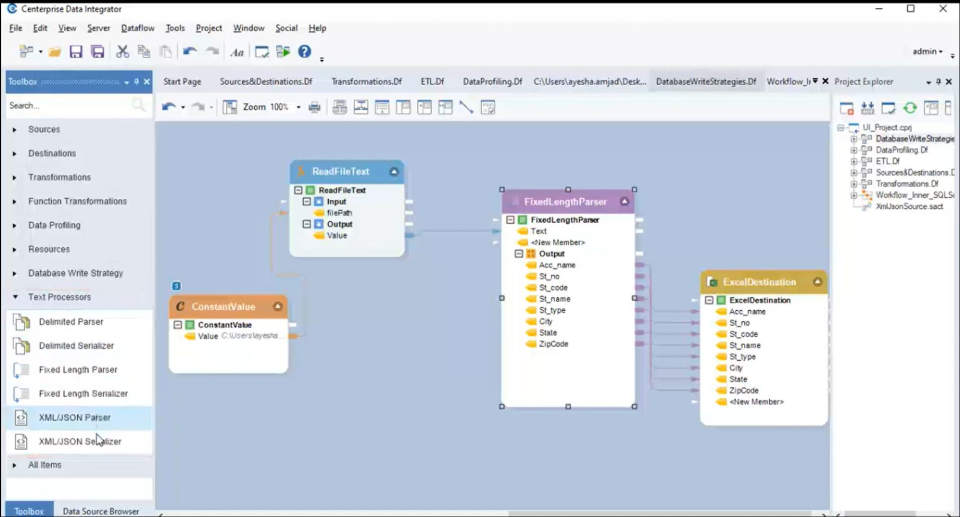Collapse the ConstantValue object header arrow
This screenshot has height=517, width=960.
point(277,306)
